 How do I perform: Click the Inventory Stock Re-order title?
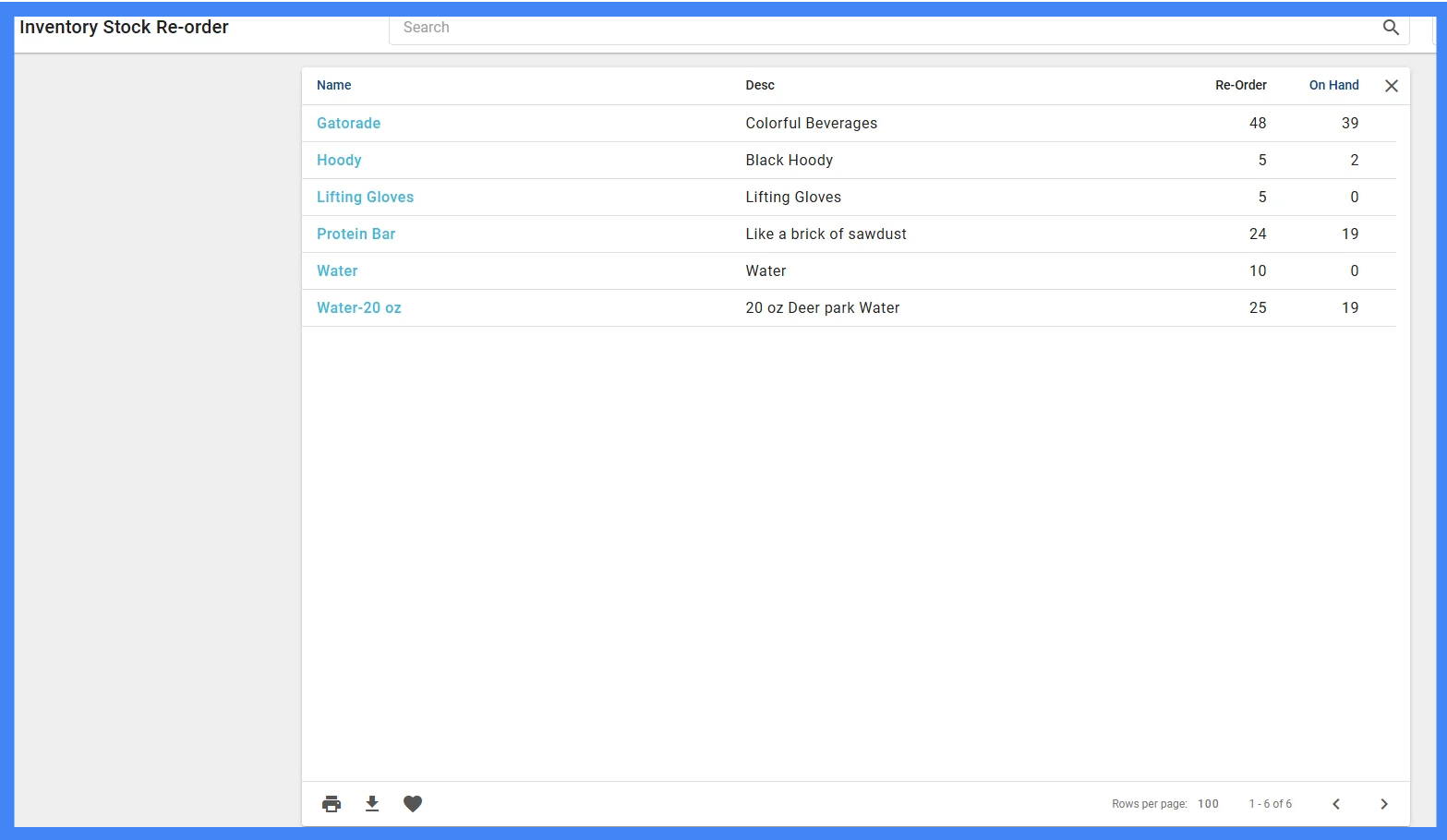point(124,27)
